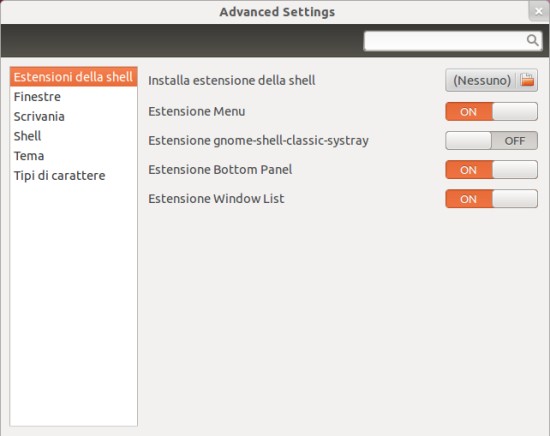This screenshot has height=436, width=550.
Task: Close the Advanced Settings window
Action: coord(539,11)
